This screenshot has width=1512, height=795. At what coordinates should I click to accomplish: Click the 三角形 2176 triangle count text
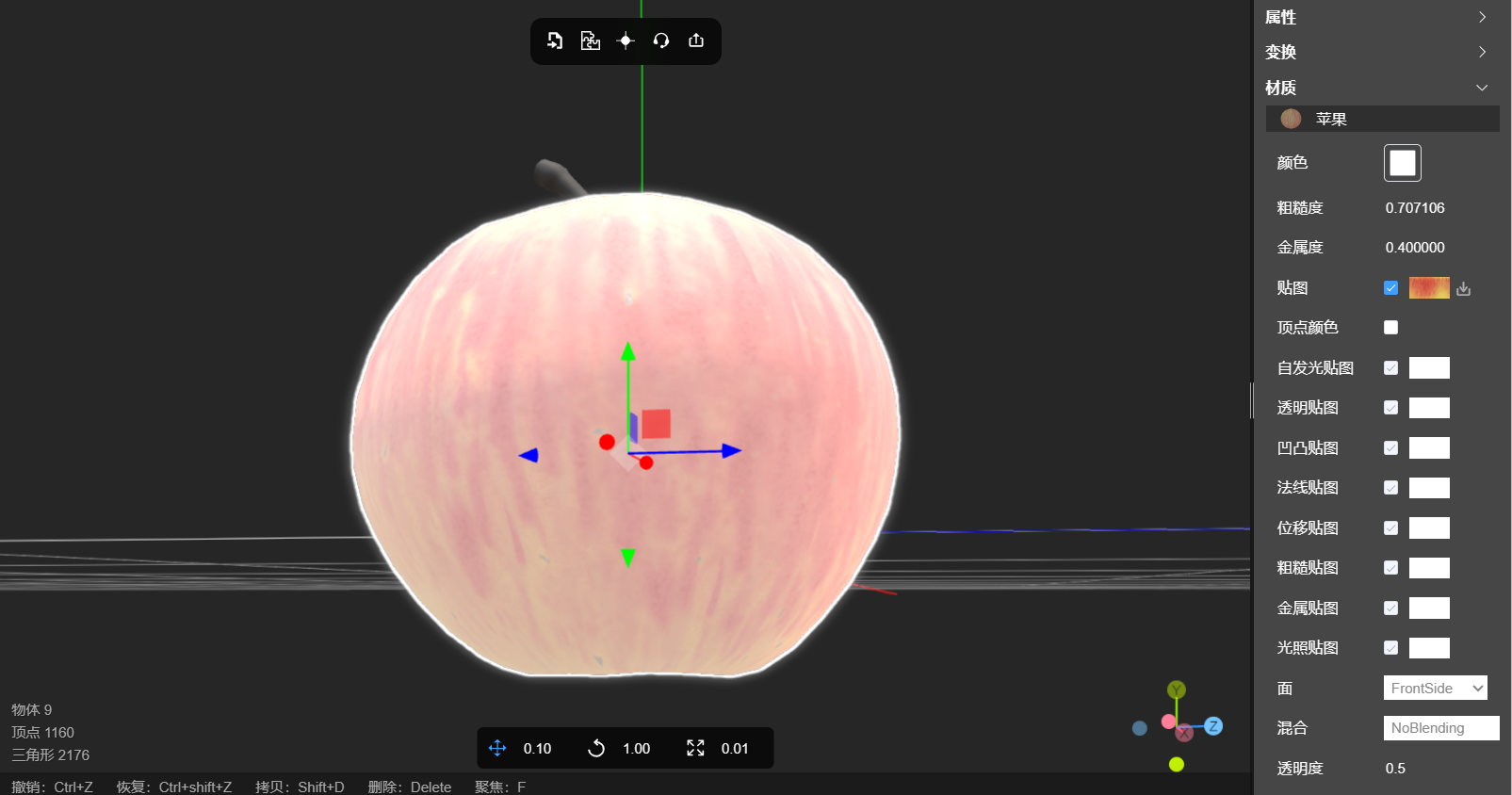[x=51, y=755]
